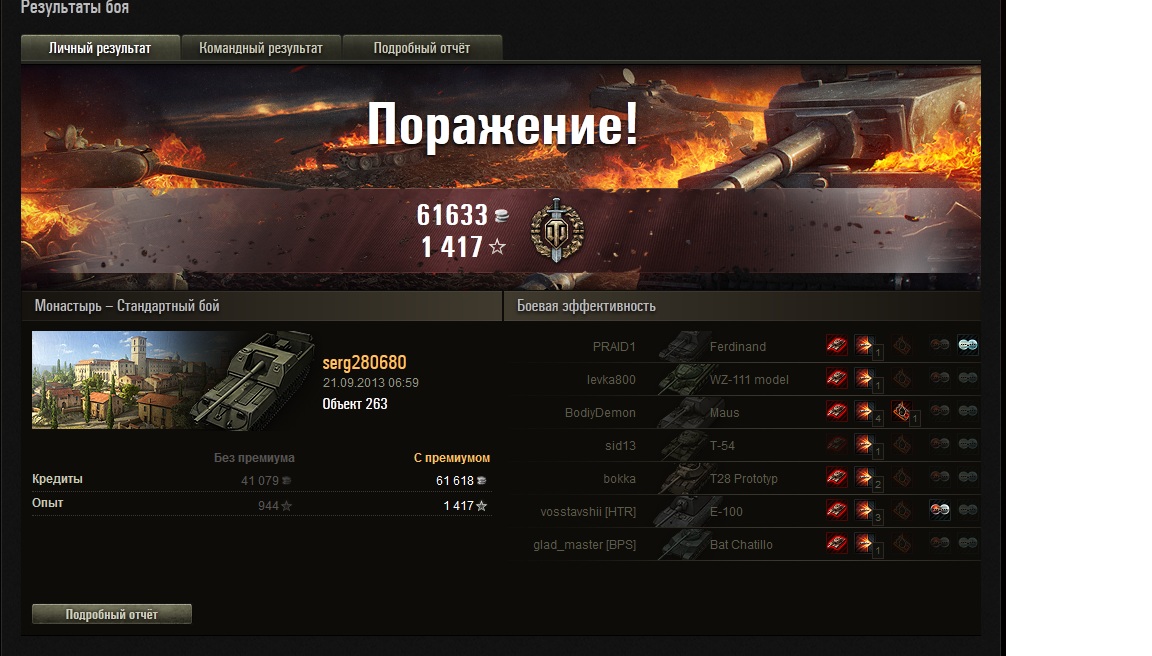Screen dimensions: 1152x656
Task: Switch to the Подробный отчёт tab
Action: pyautogui.click(x=422, y=48)
